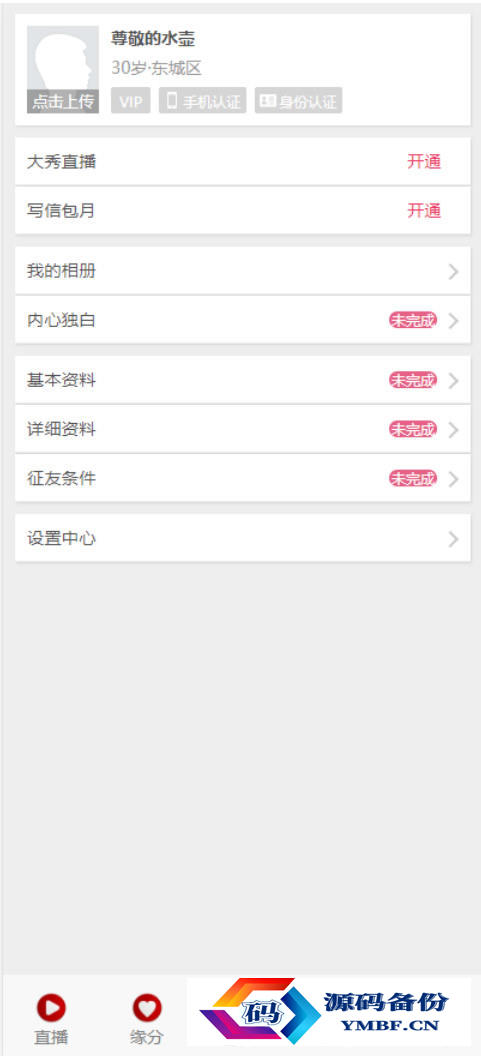Viewport: 481px width, 1056px height.
Task: Click the 源码备份 logo banner
Action: [329, 1012]
